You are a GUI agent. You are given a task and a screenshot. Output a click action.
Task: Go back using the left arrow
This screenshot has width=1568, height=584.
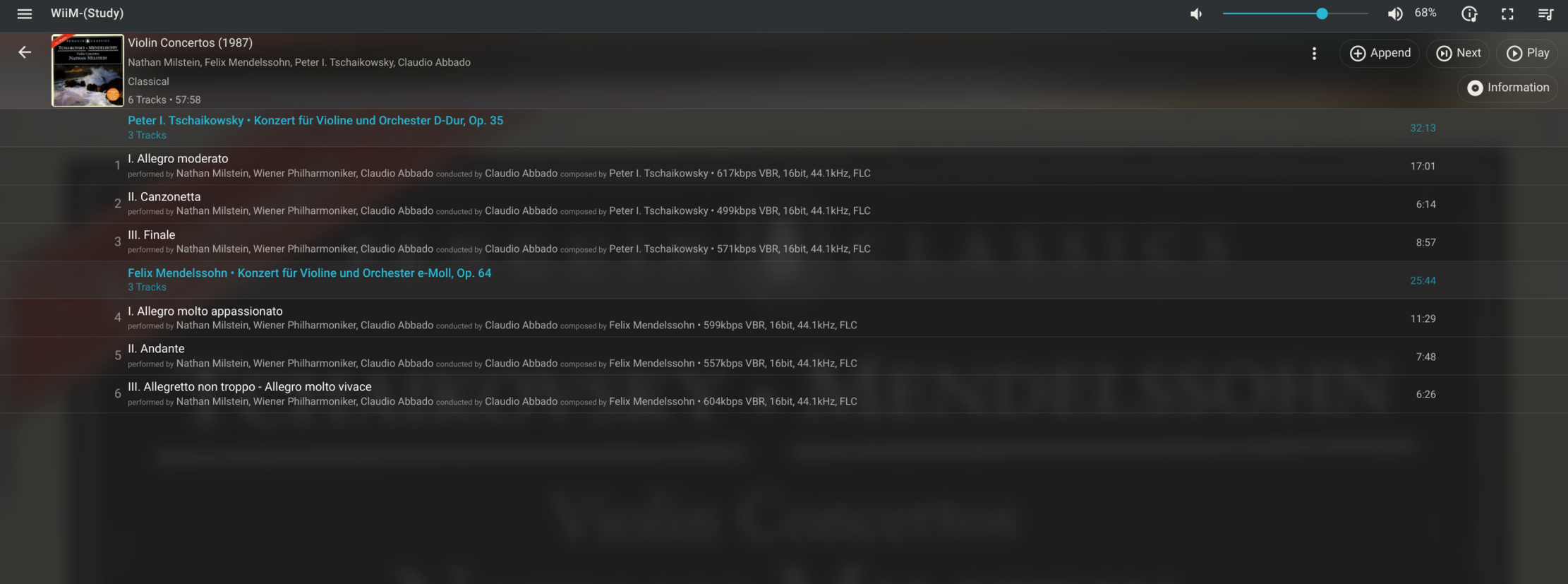pyautogui.click(x=25, y=52)
